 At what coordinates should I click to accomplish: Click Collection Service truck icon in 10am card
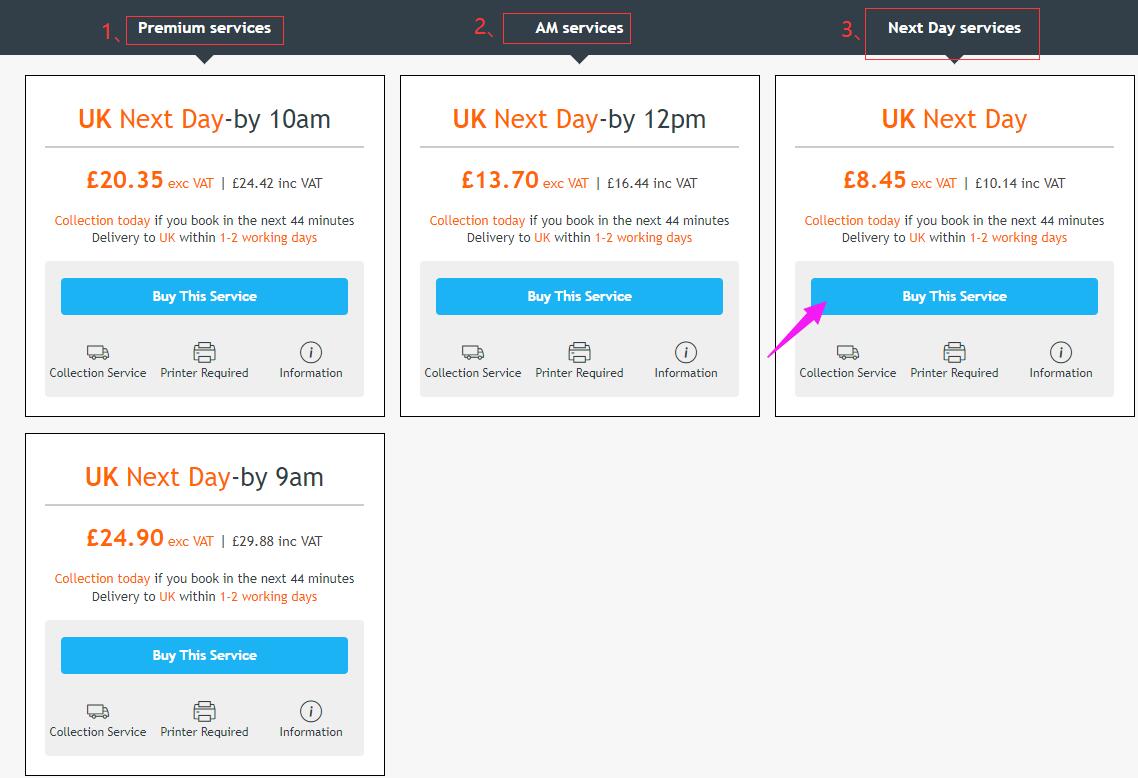(x=98, y=352)
